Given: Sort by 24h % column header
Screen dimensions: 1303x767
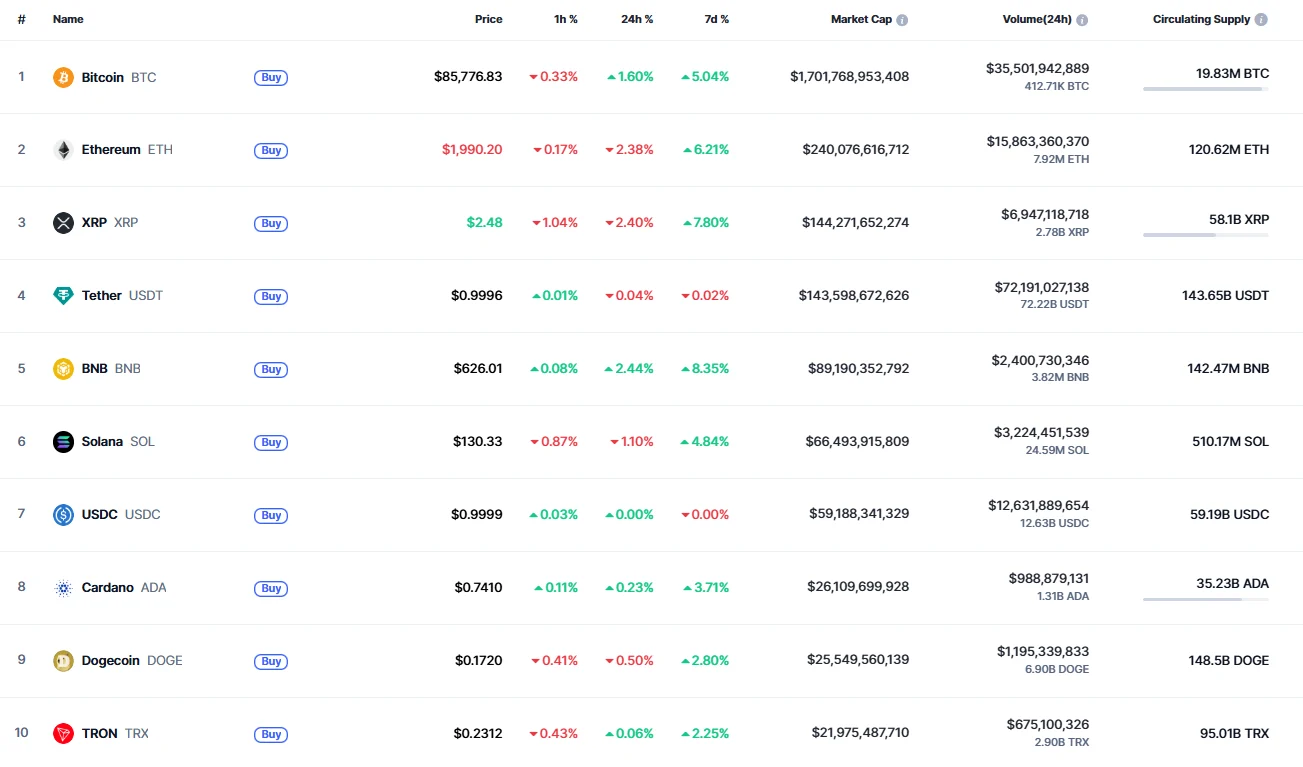Looking at the screenshot, I should [x=635, y=19].
